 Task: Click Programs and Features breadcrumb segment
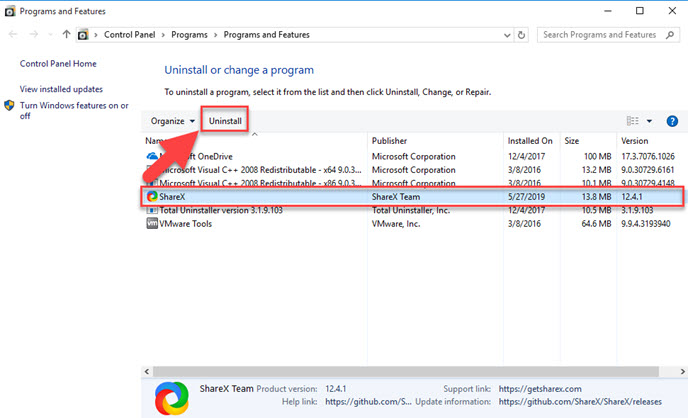pyautogui.click(x=266, y=35)
